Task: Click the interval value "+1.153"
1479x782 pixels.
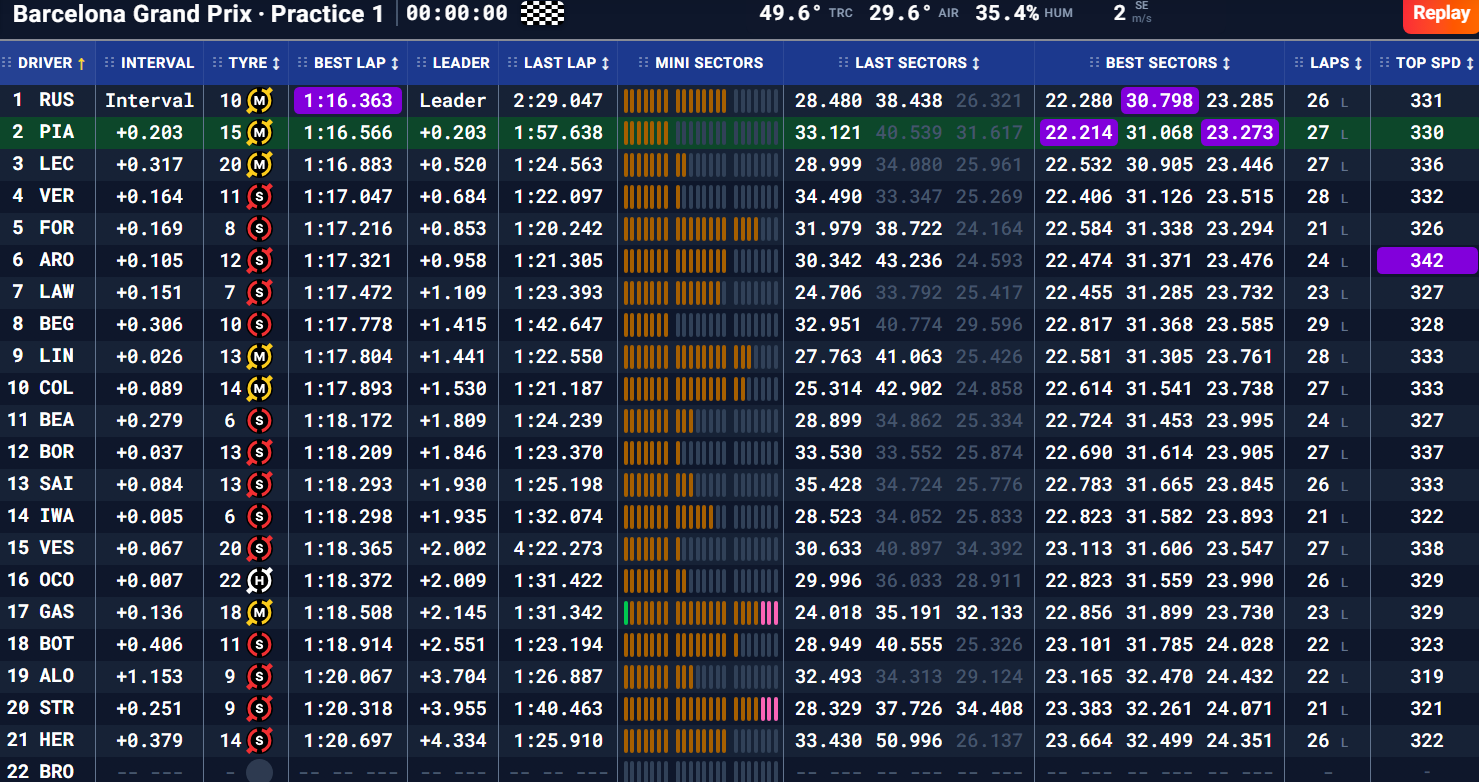Action: pos(150,676)
